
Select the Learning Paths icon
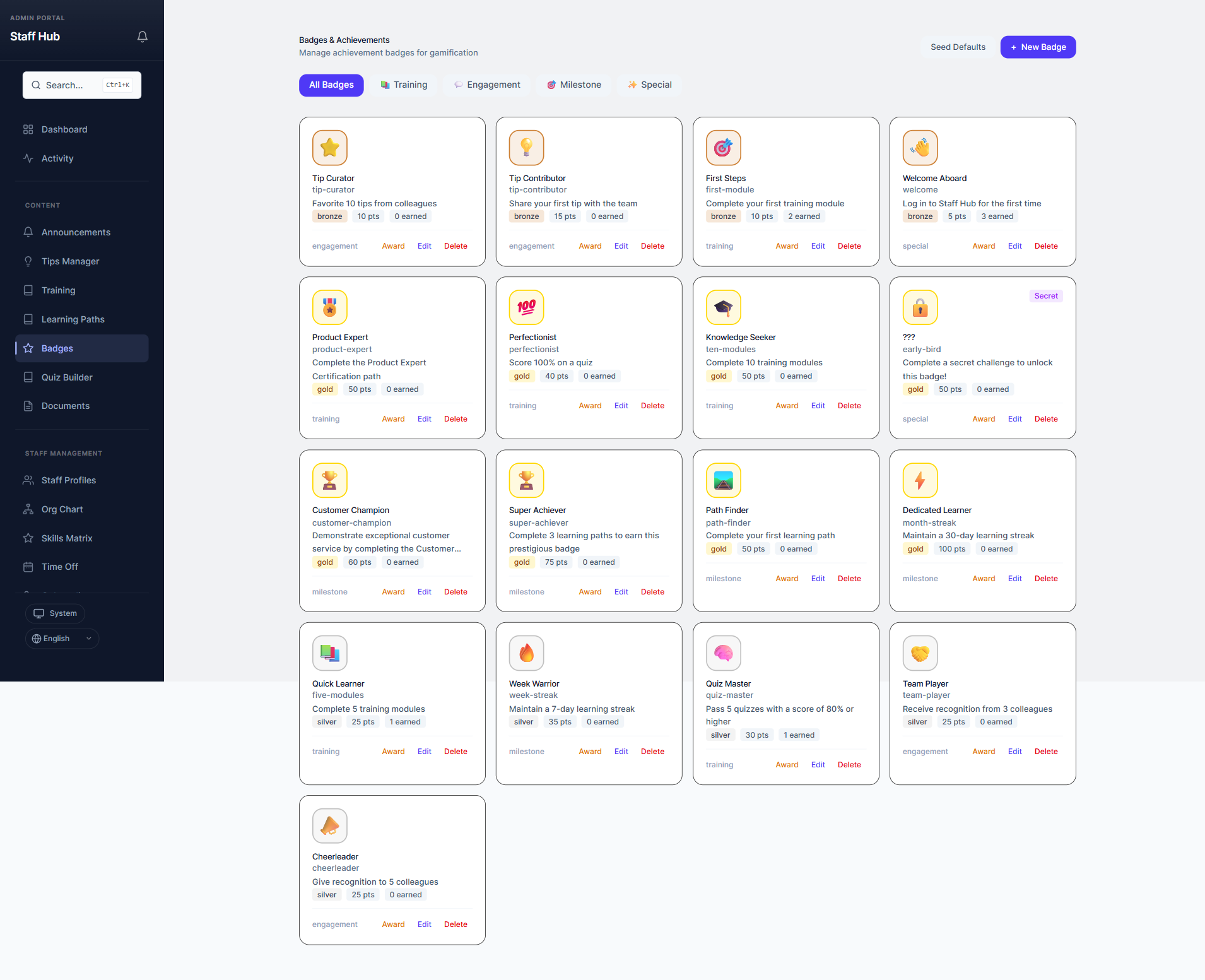pos(28,319)
